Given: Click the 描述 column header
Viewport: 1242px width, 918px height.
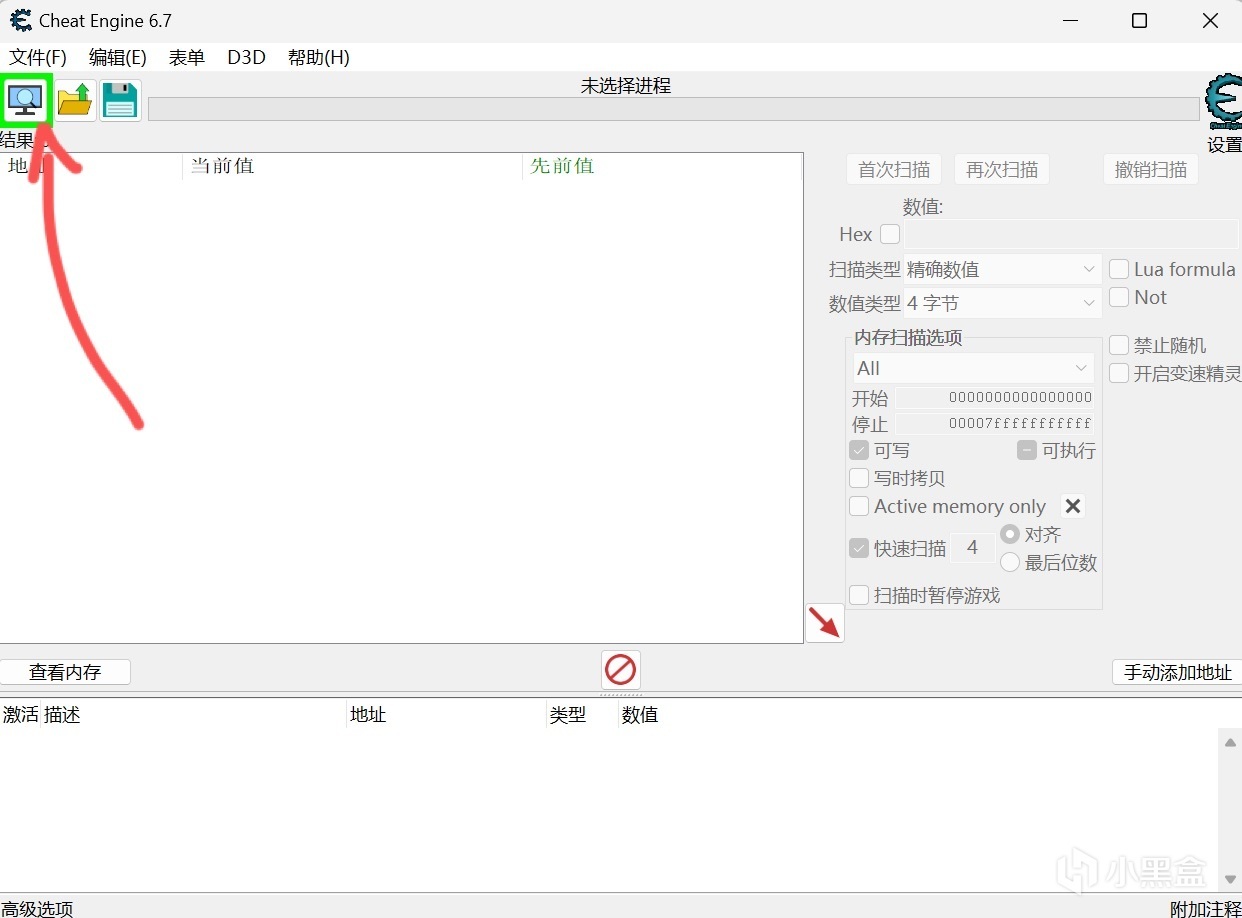Looking at the screenshot, I should click(x=62, y=715).
